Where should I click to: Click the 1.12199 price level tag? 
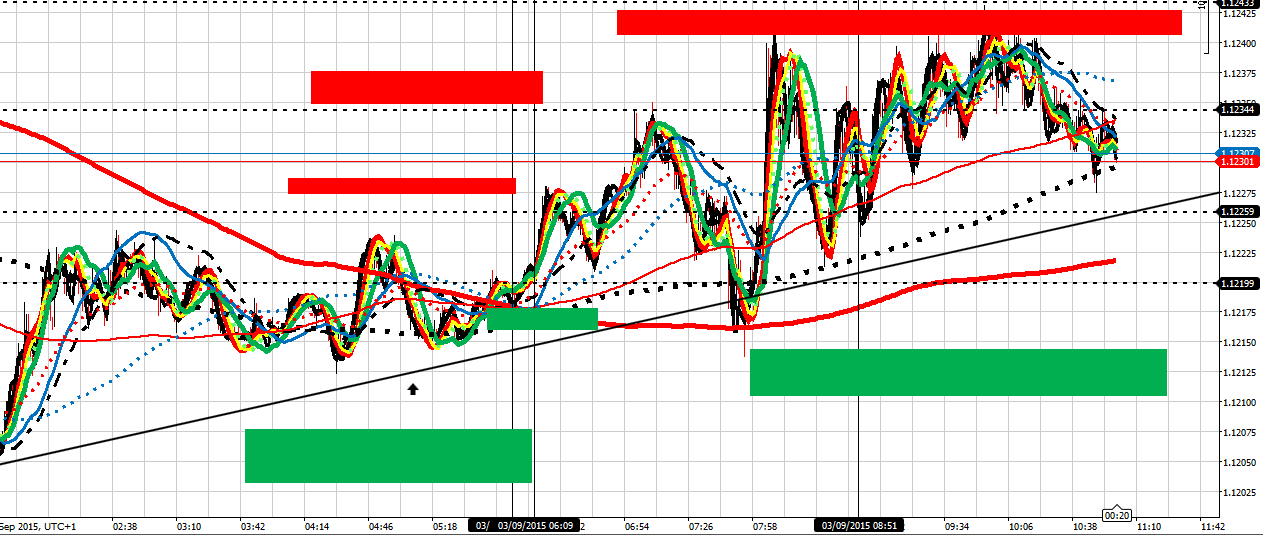pyautogui.click(x=1237, y=283)
